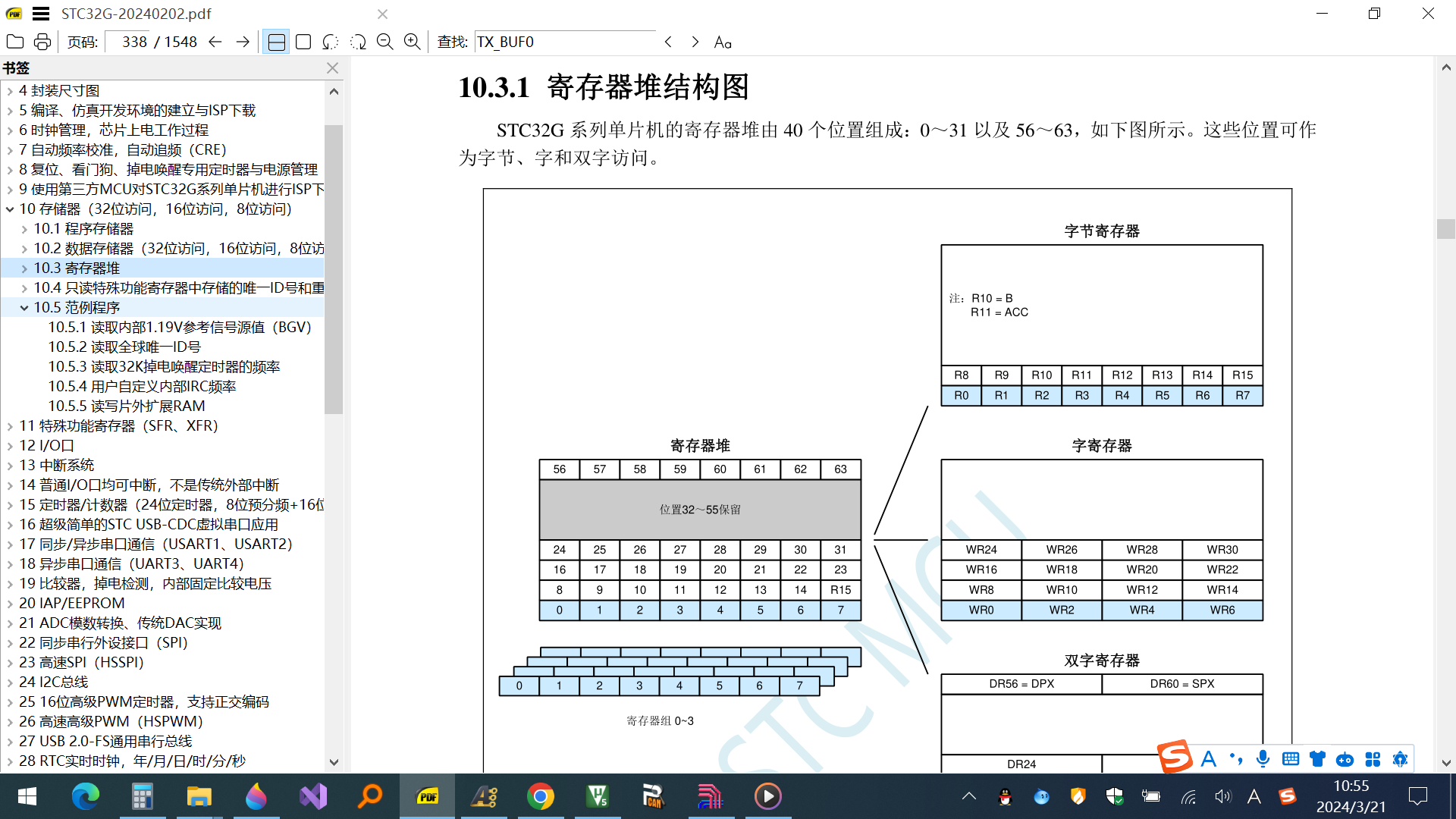The image size is (1456, 819).
Task: Zoom out with the magnifier minus icon
Action: (385, 42)
